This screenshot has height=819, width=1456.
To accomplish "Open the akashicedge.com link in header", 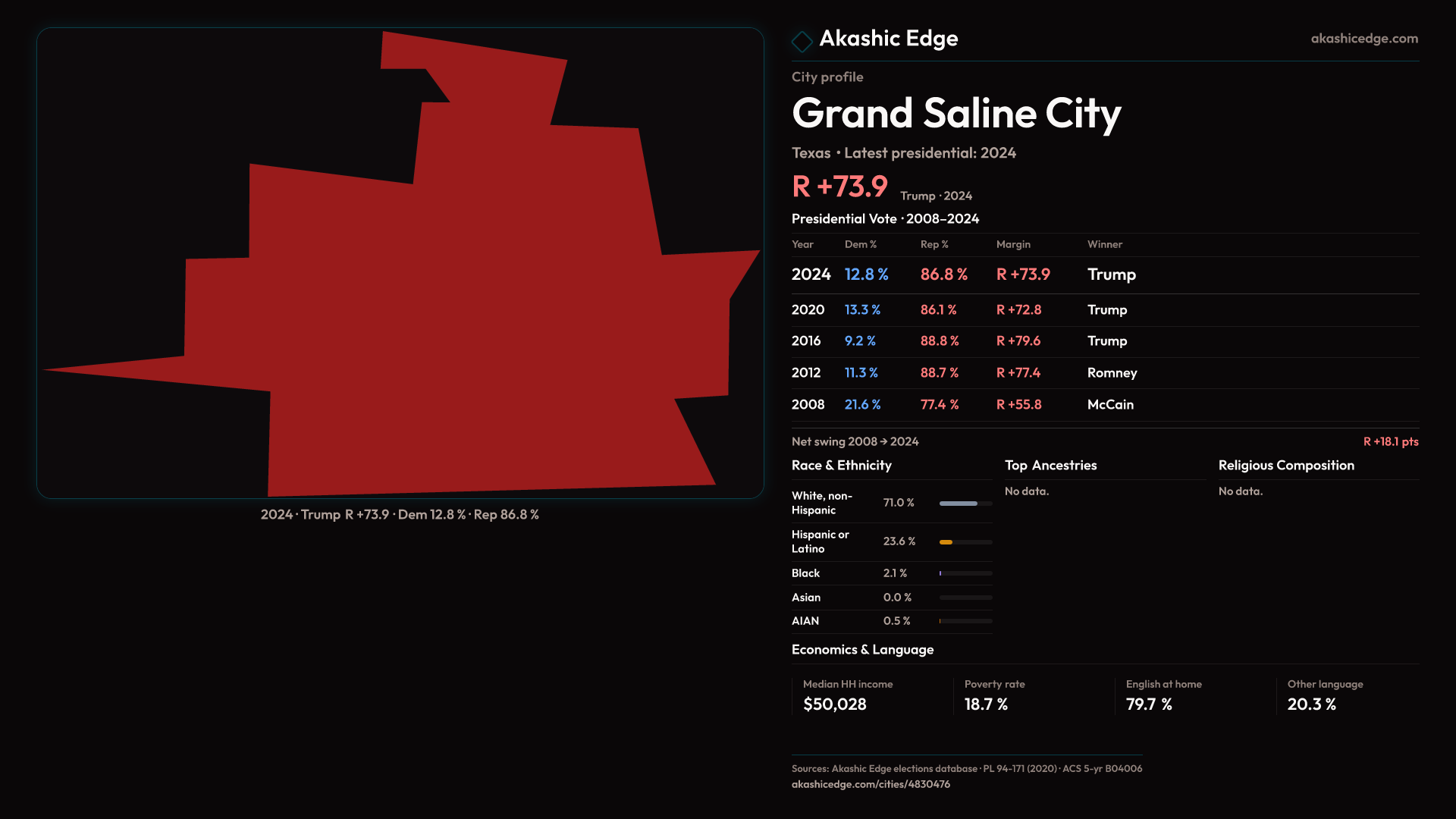I will pos(1363,39).
